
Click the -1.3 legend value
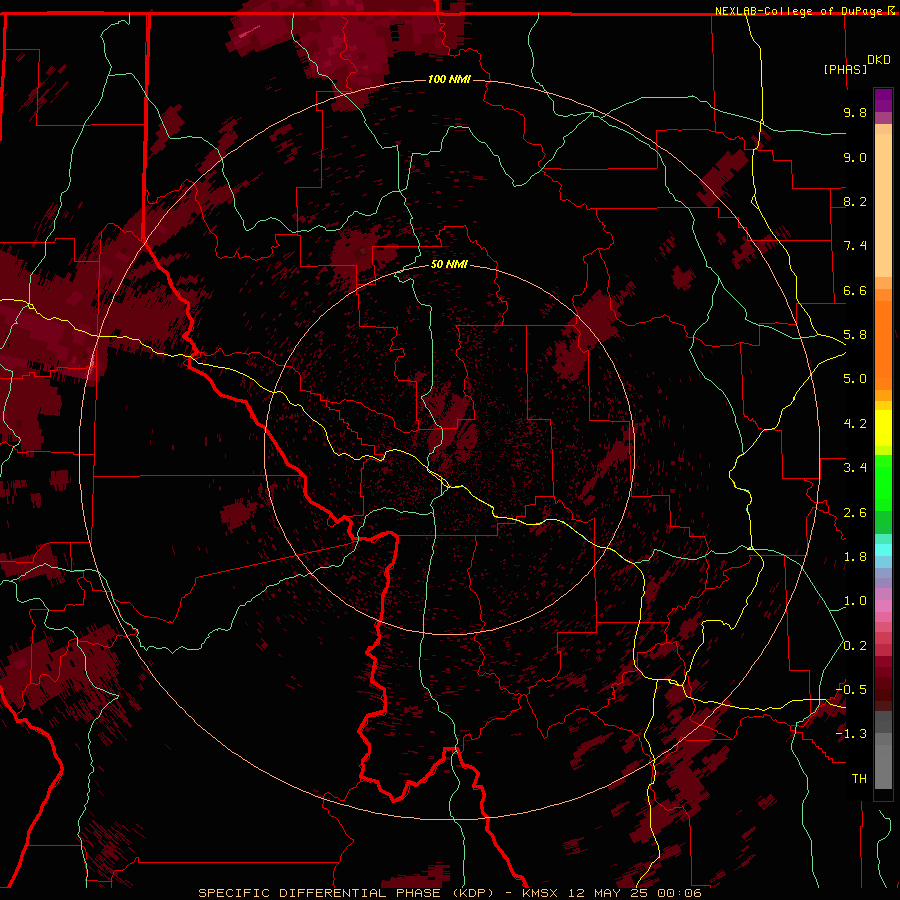(x=851, y=734)
